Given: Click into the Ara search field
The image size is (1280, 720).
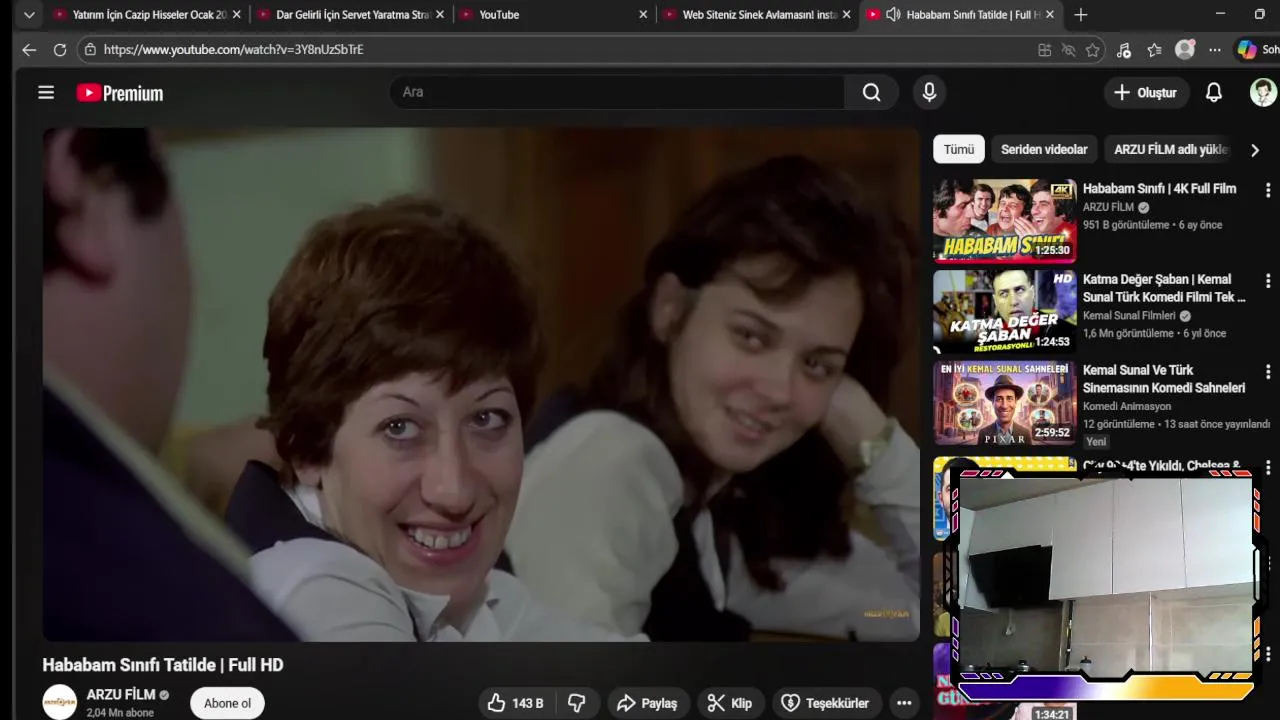Looking at the screenshot, I should [617, 92].
